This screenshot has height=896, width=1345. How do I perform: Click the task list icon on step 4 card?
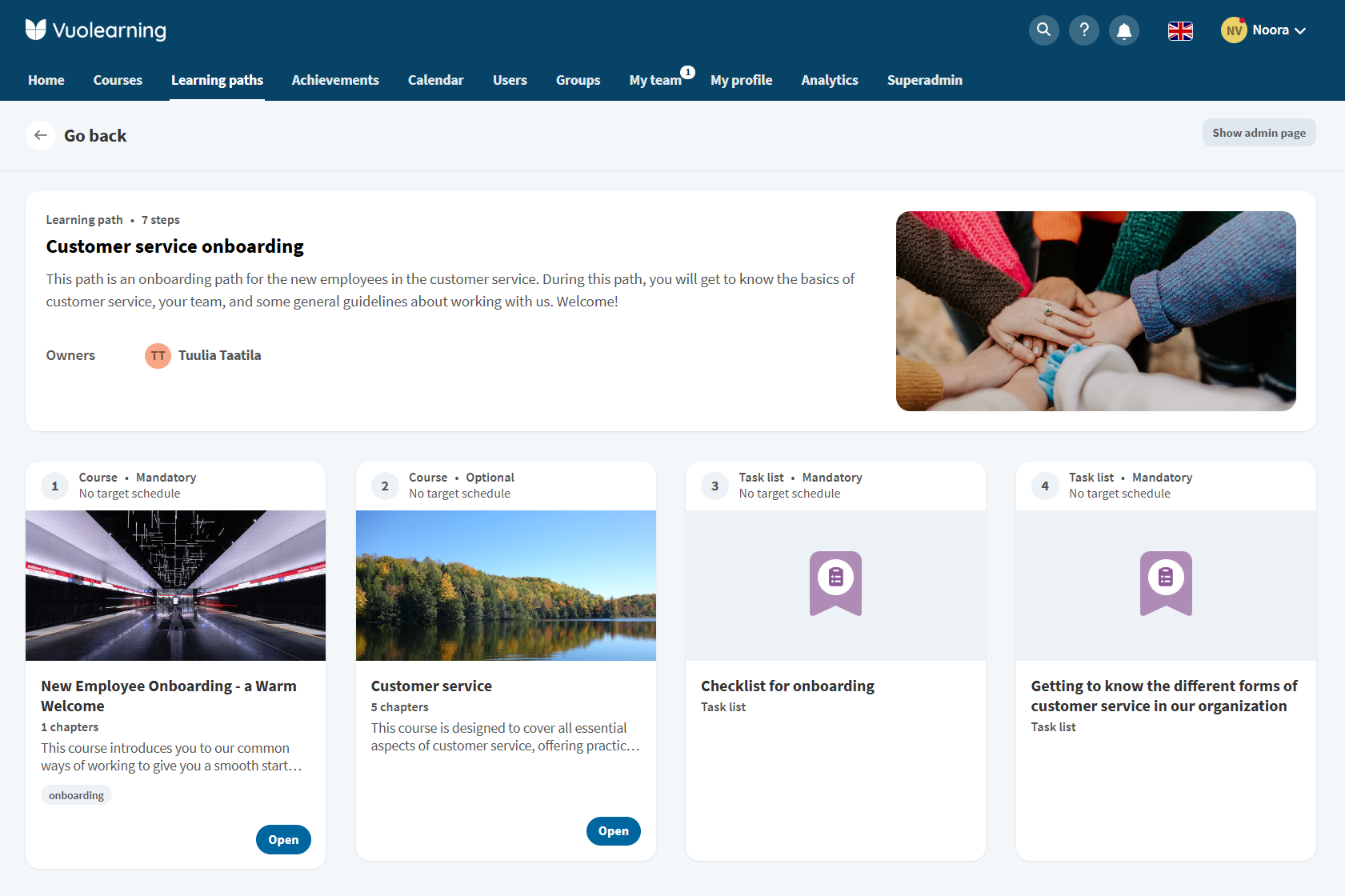[1166, 583]
